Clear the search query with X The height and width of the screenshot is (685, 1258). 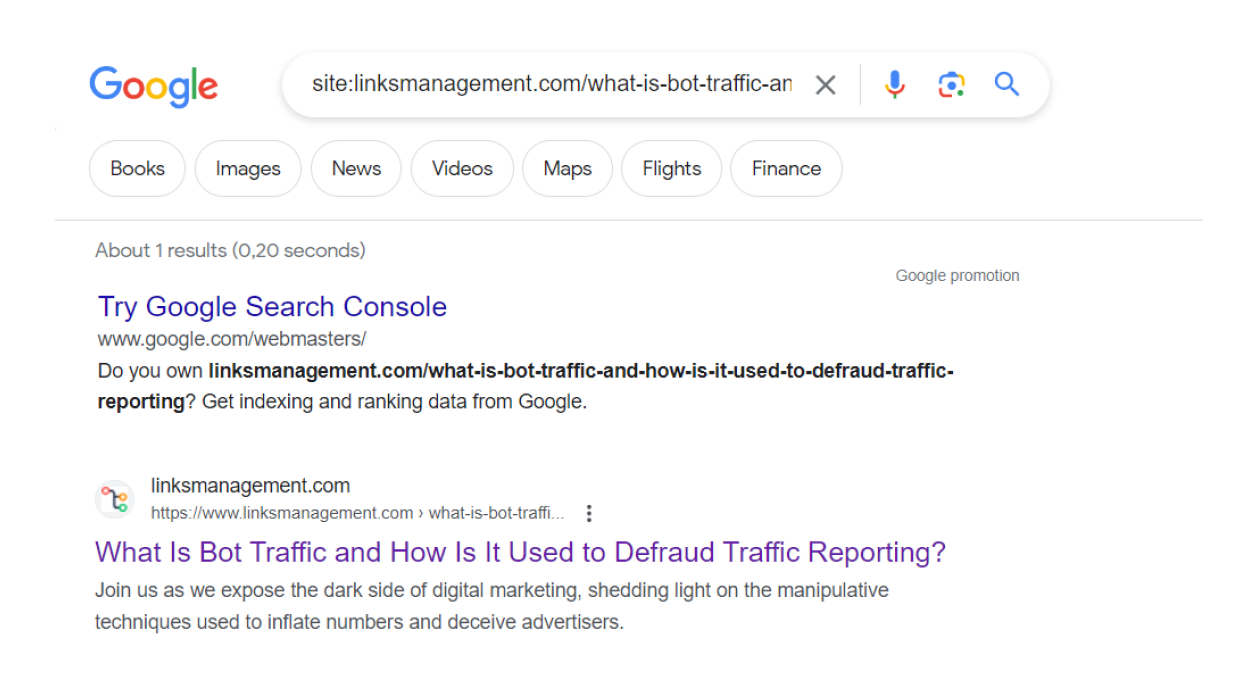[825, 85]
